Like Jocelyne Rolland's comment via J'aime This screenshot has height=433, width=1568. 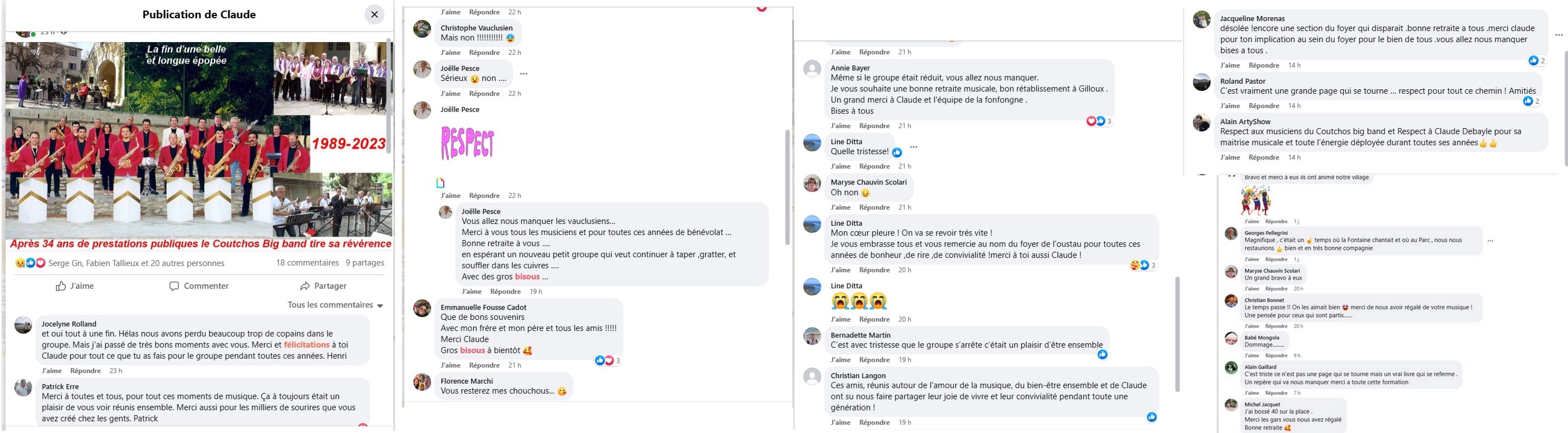point(52,371)
